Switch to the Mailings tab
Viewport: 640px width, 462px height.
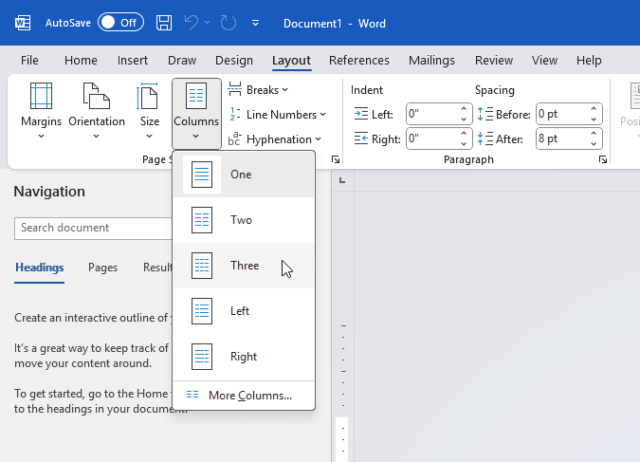click(x=431, y=60)
